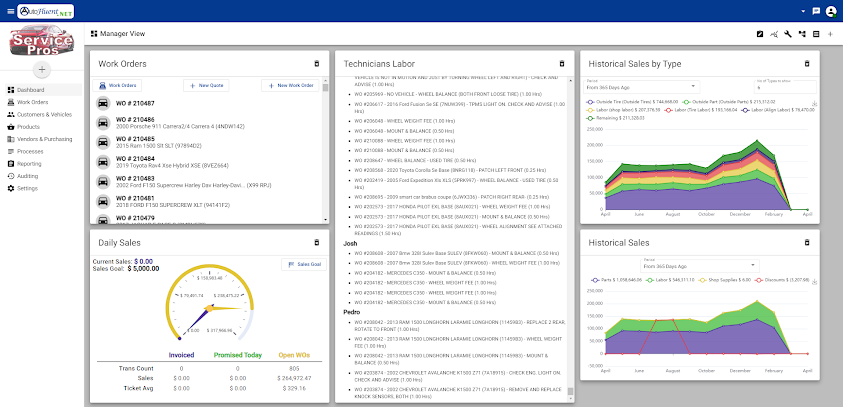This screenshot has width=843, height=407.
Task: Click the New Work Order button
Action: point(290,85)
